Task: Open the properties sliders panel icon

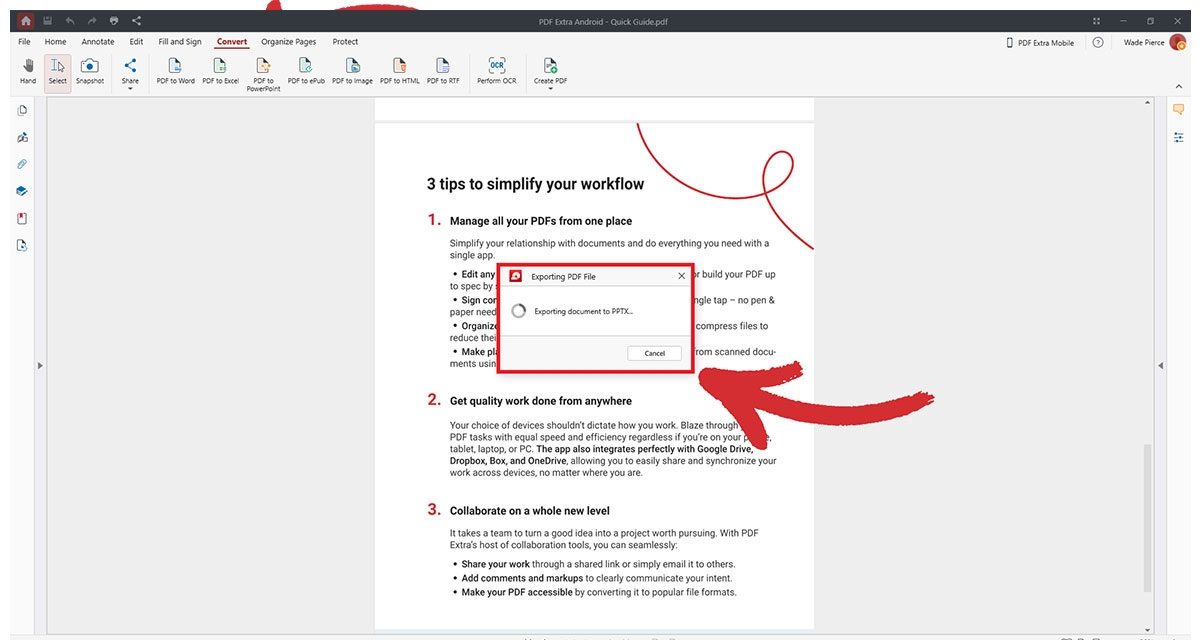Action: (1178, 137)
